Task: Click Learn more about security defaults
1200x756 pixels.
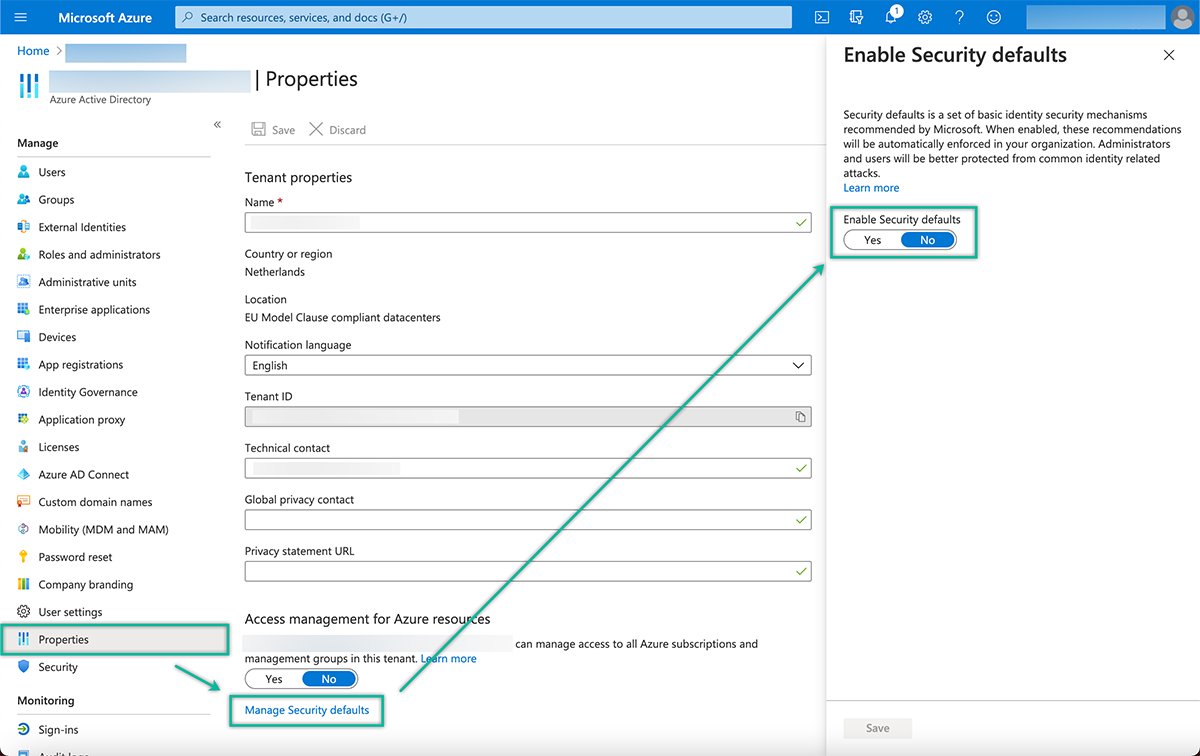Action: tap(870, 187)
